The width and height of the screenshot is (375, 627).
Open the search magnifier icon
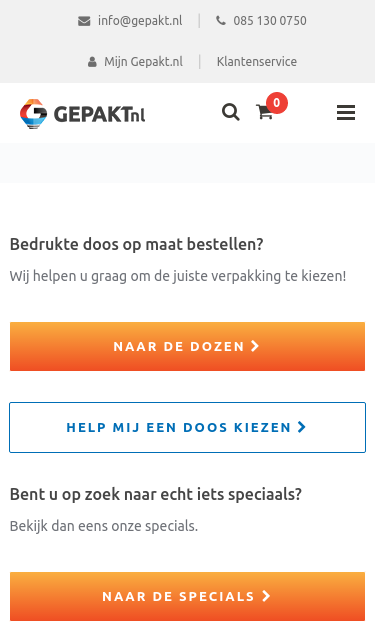(231, 112)
